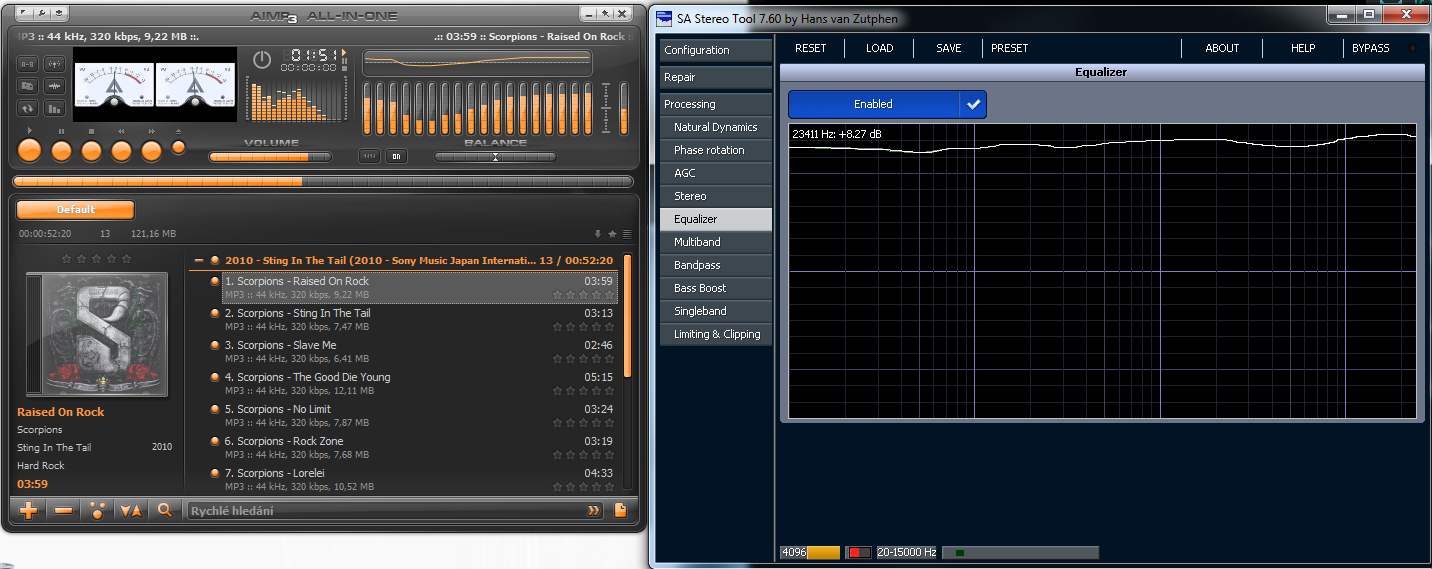Open the AGC page
Image resolution: width=1432 pixels, height=569 pixels.
click(x=716, y=173)
